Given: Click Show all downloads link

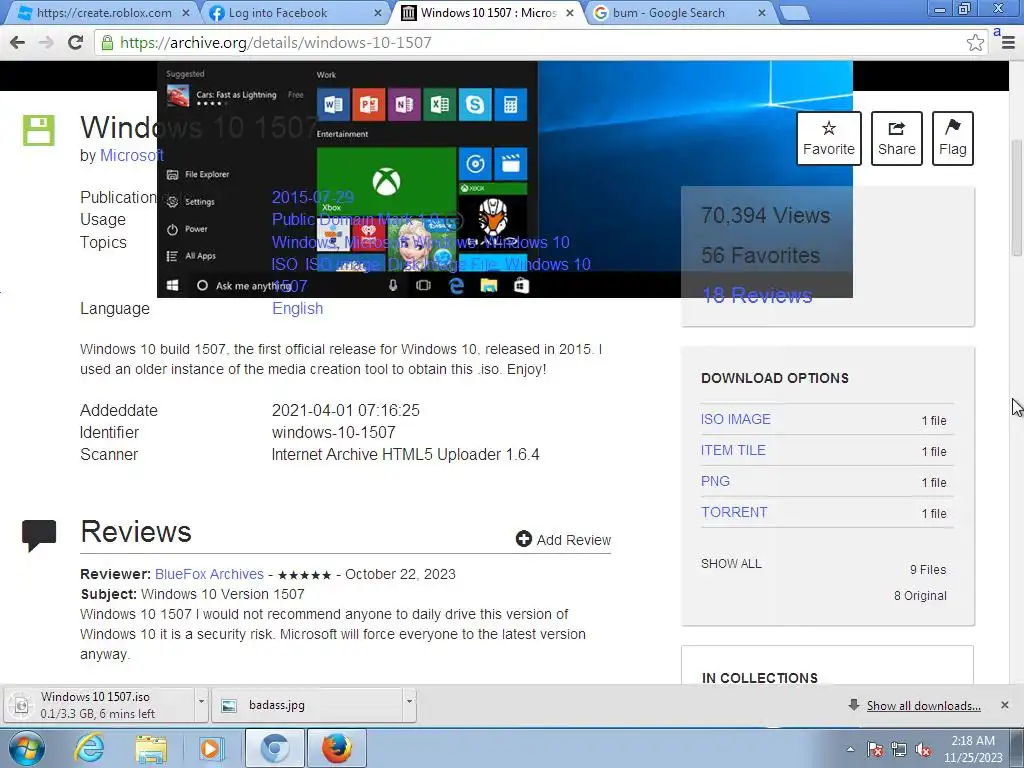Looking at the screenshot, I should pyautogui.click(x=923, y=706).
